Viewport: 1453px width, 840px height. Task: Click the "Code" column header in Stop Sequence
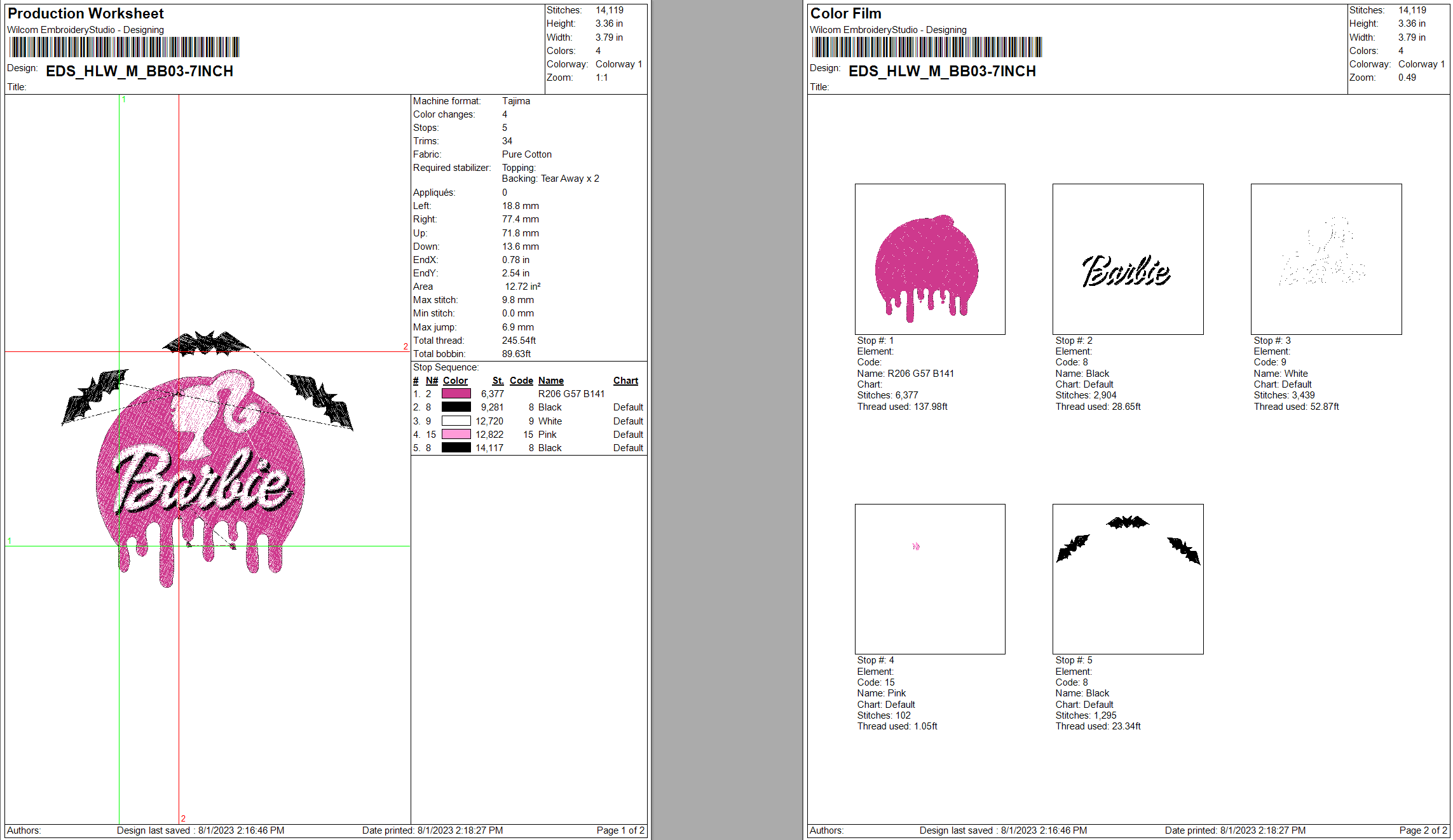coord(521,381)
